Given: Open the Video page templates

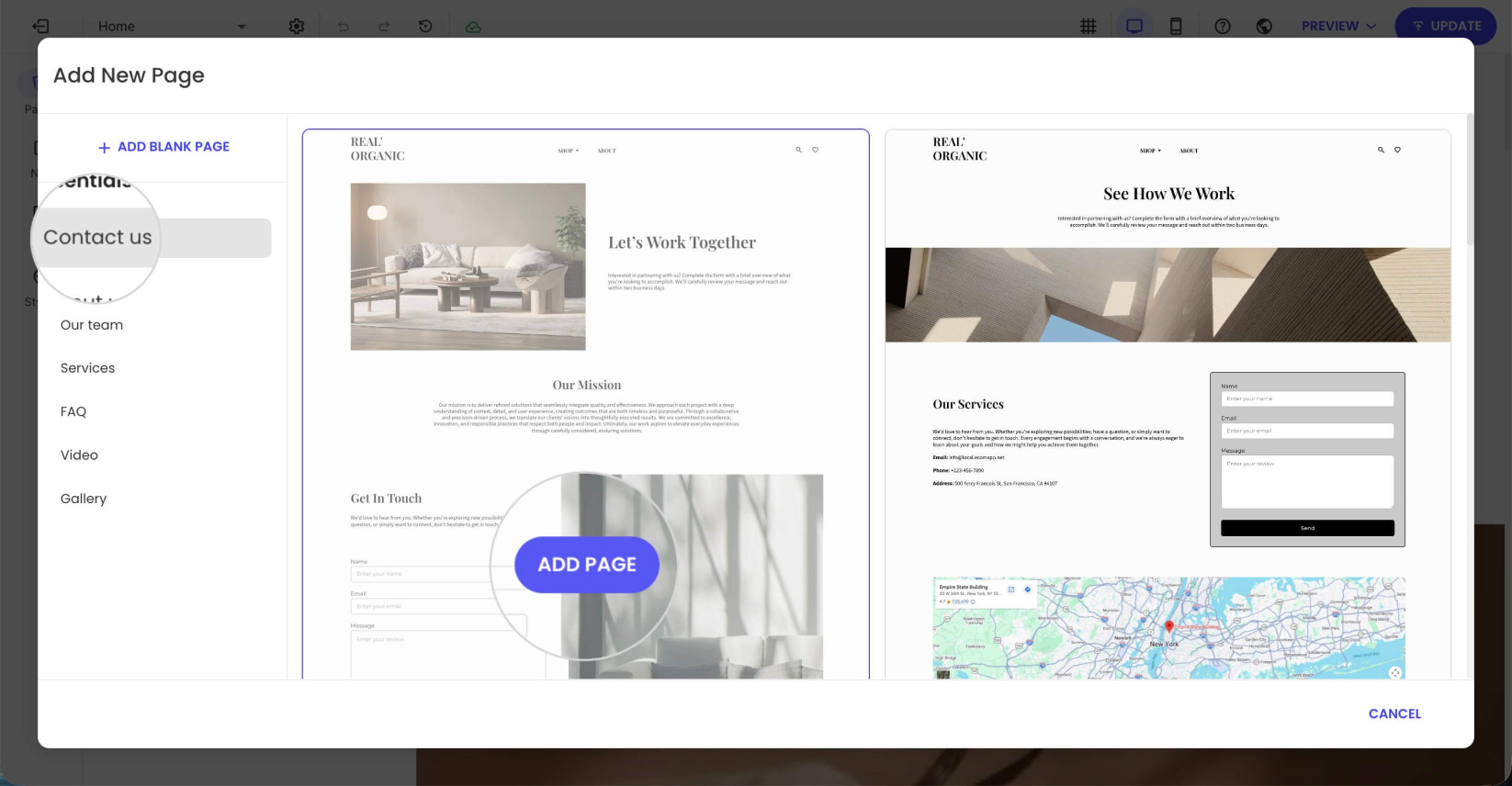Looking at the screenshot, I should [79, 455].
